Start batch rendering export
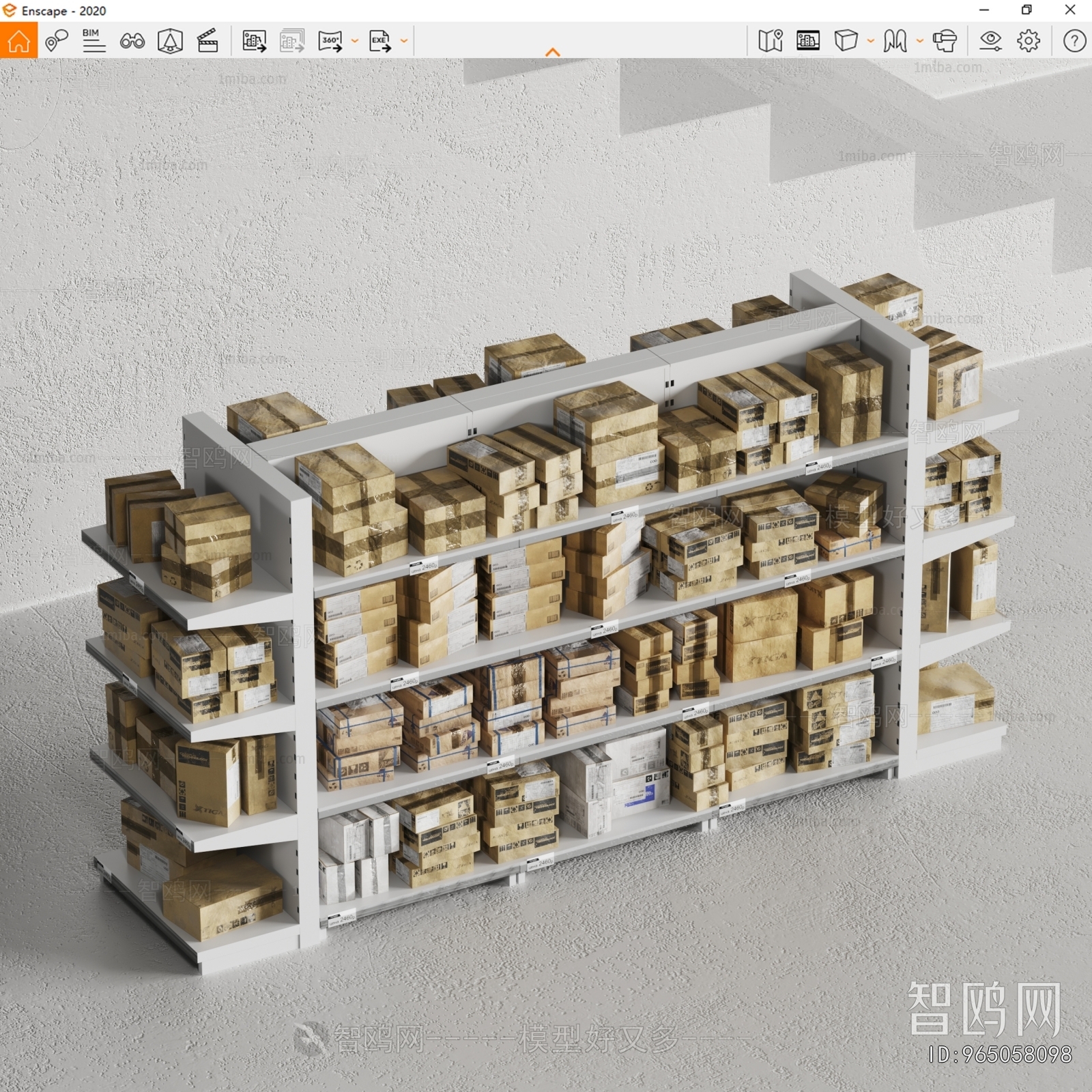 point(292,41)
